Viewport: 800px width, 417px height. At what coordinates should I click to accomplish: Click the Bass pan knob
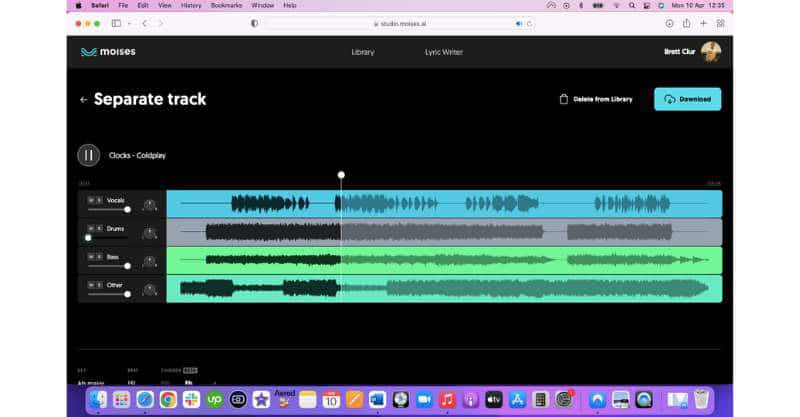pos(149,262)
